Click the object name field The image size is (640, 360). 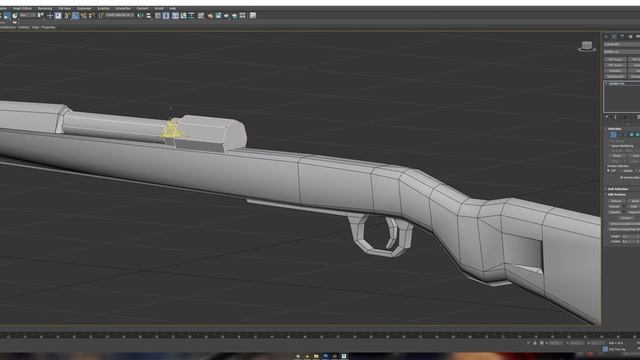pyautogui.click(x=622, y=44)
